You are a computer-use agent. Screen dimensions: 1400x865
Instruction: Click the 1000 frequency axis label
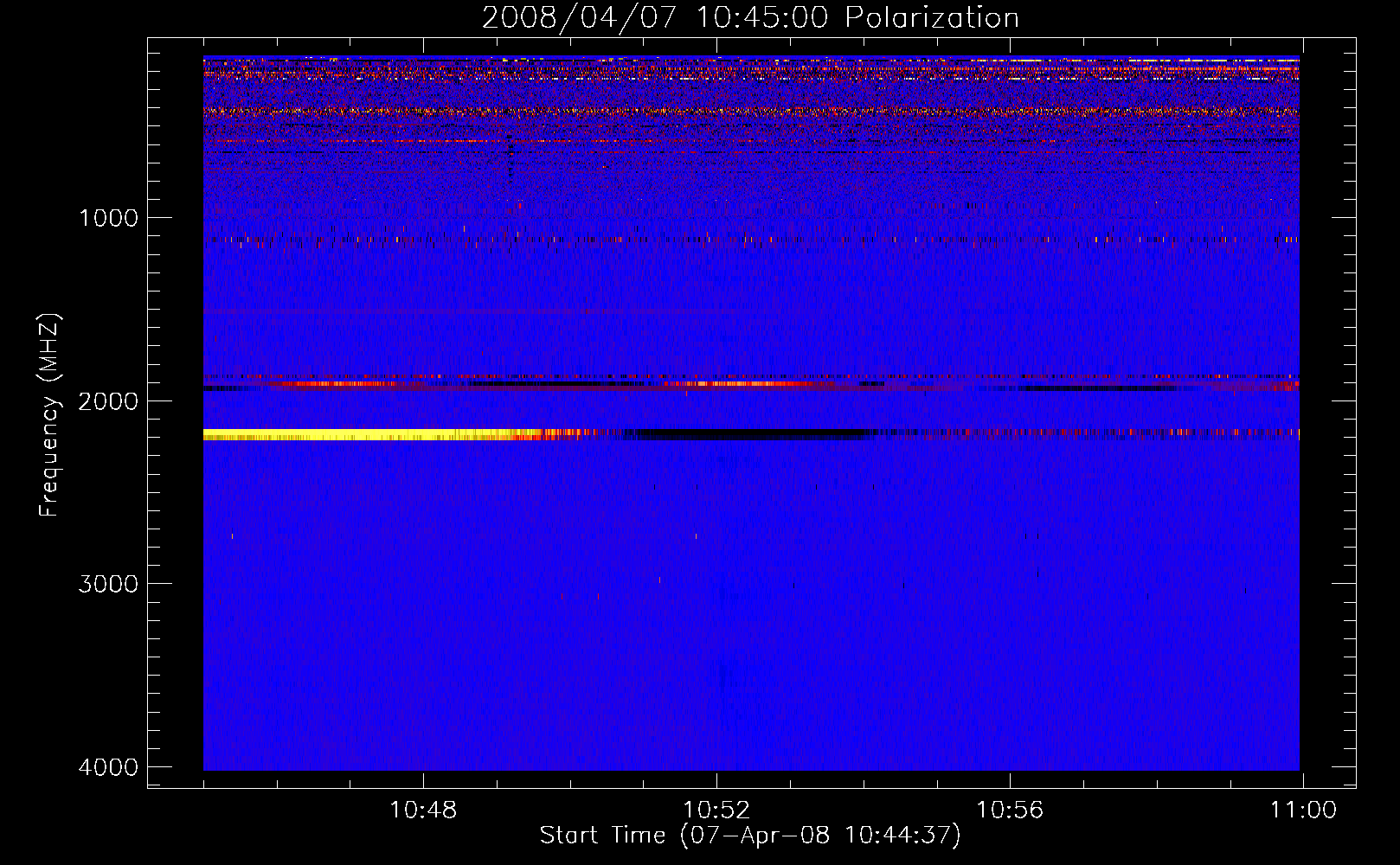pyautogui.click(x=108, y=218)
